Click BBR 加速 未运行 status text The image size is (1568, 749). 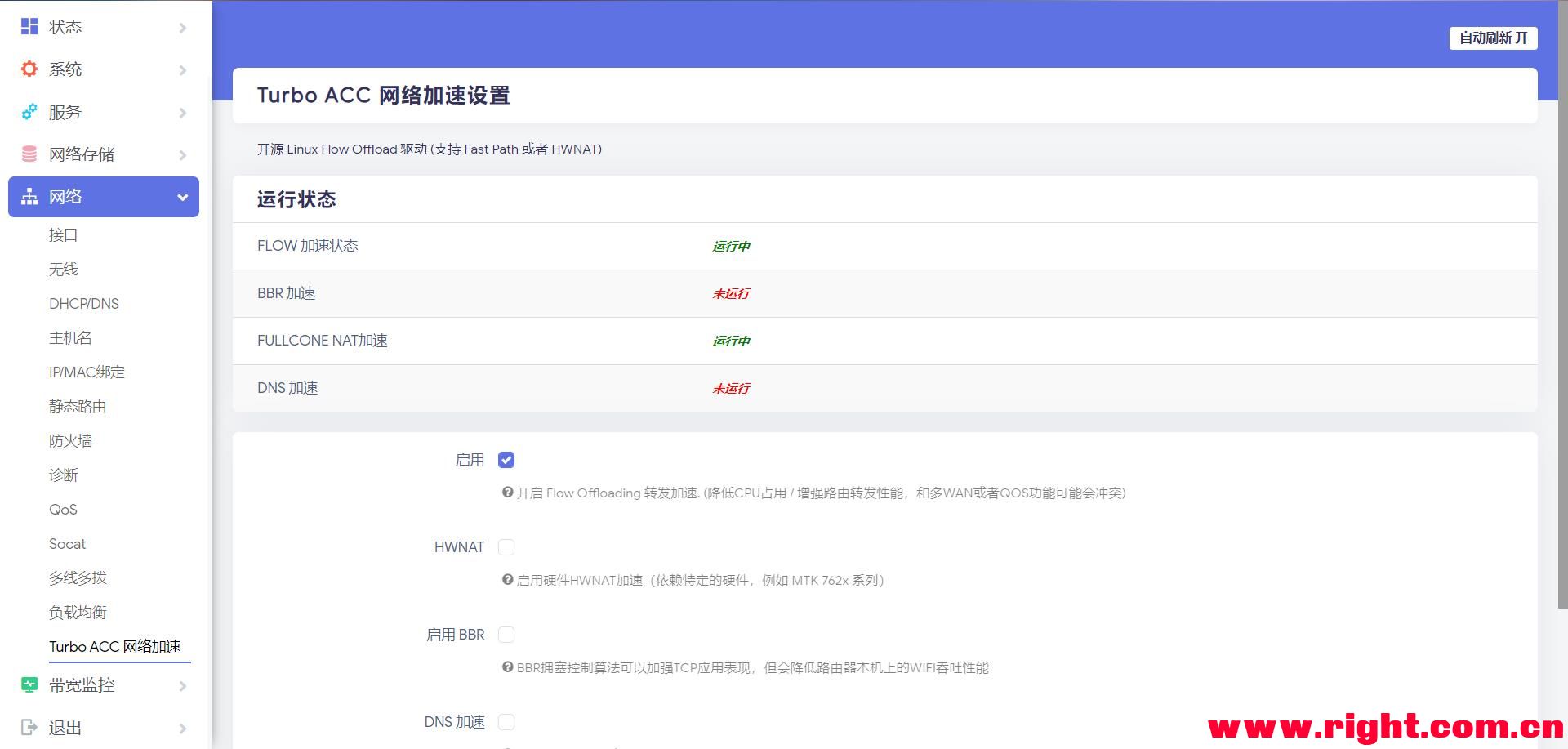tap(731, 294)
